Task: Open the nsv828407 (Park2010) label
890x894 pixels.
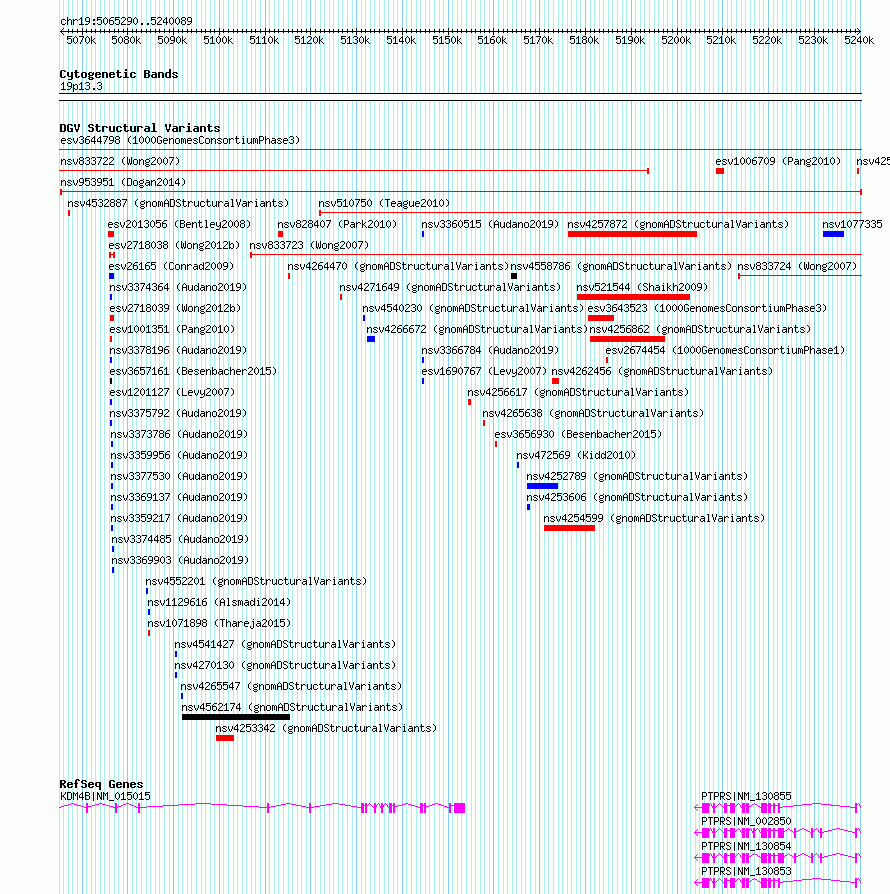Action: point(337,225)
